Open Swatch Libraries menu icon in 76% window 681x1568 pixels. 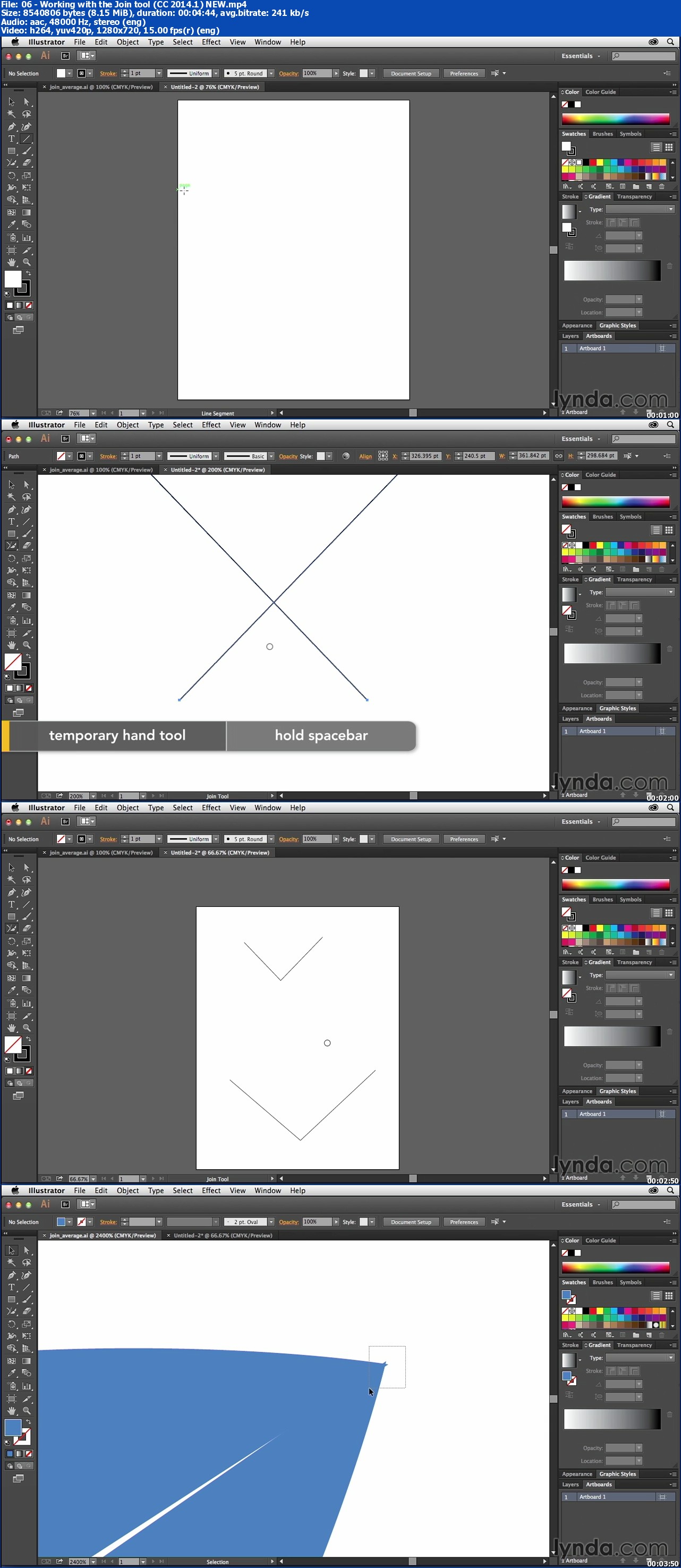pos(566,186)
